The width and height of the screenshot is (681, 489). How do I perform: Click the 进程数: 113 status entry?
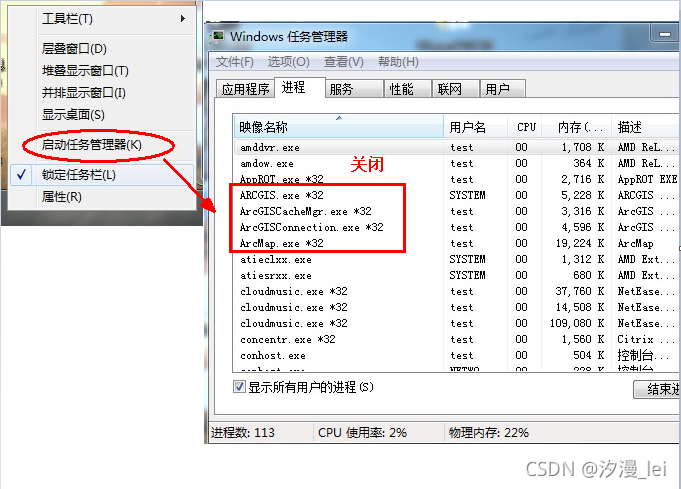point(243,433)
